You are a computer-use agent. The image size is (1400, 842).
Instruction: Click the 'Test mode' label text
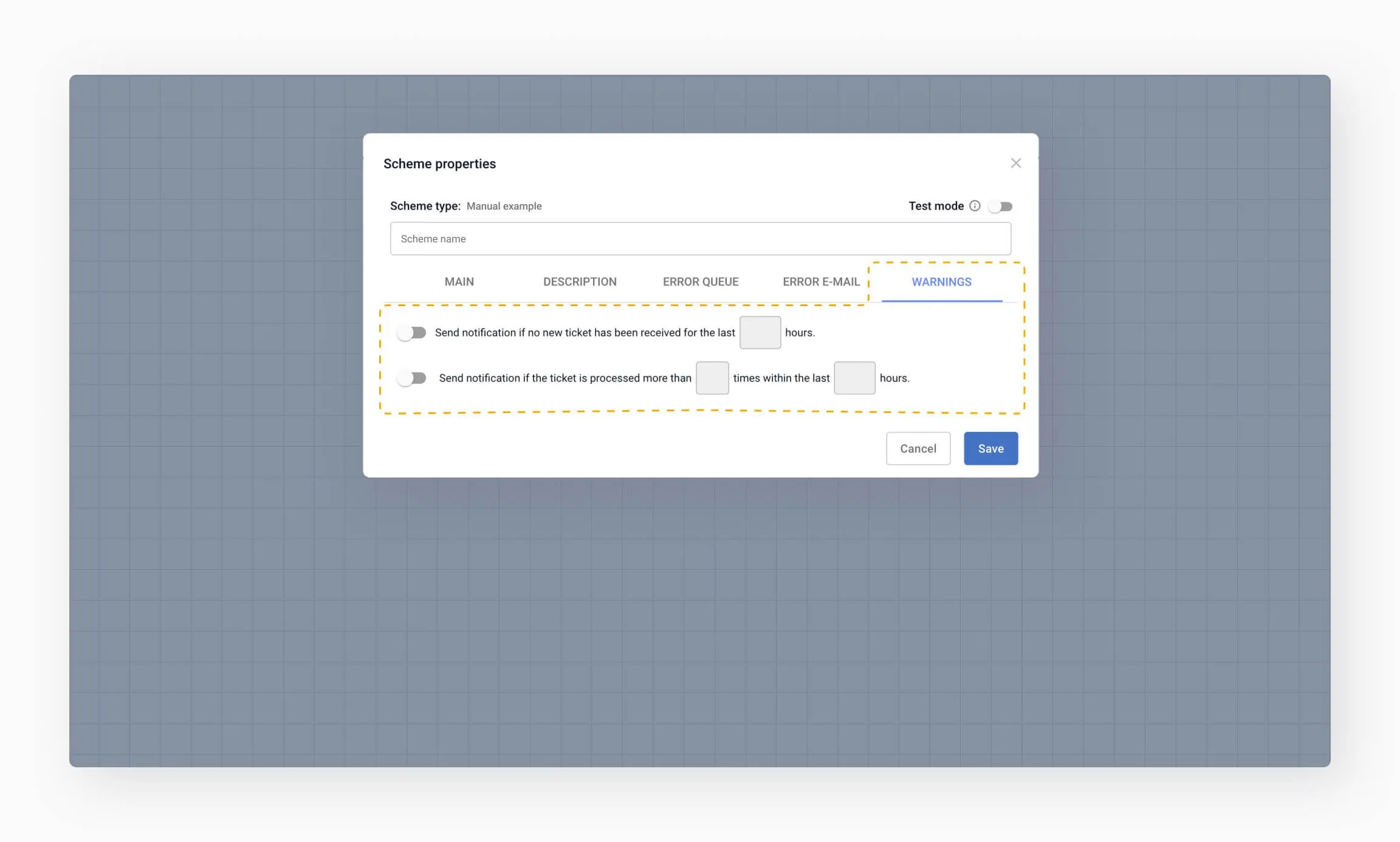(x=936, y=206)
